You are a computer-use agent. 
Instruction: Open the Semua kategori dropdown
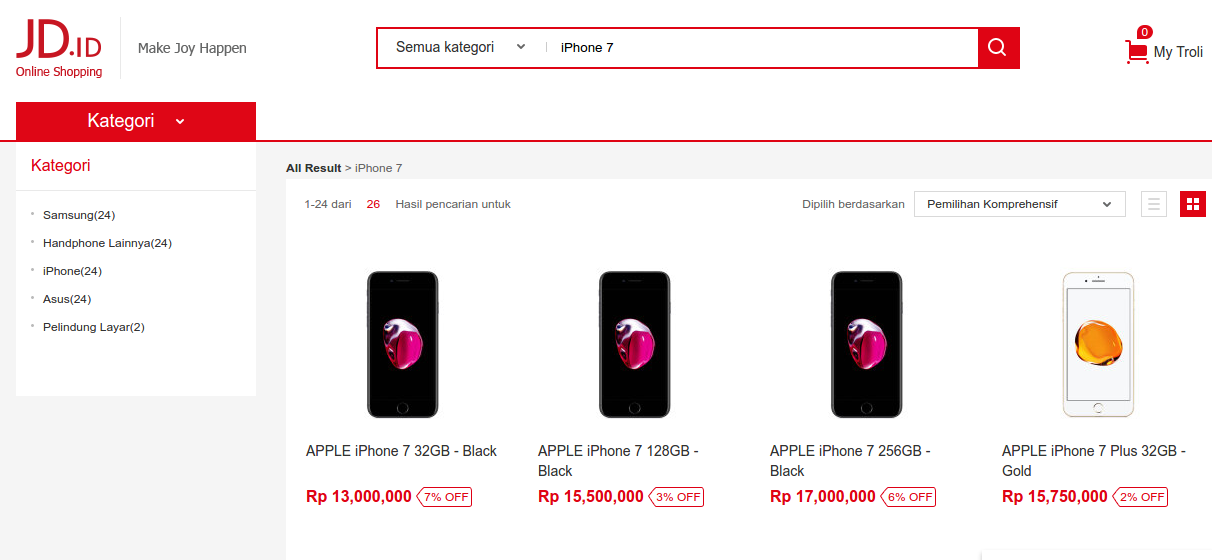tap(460, 47)
